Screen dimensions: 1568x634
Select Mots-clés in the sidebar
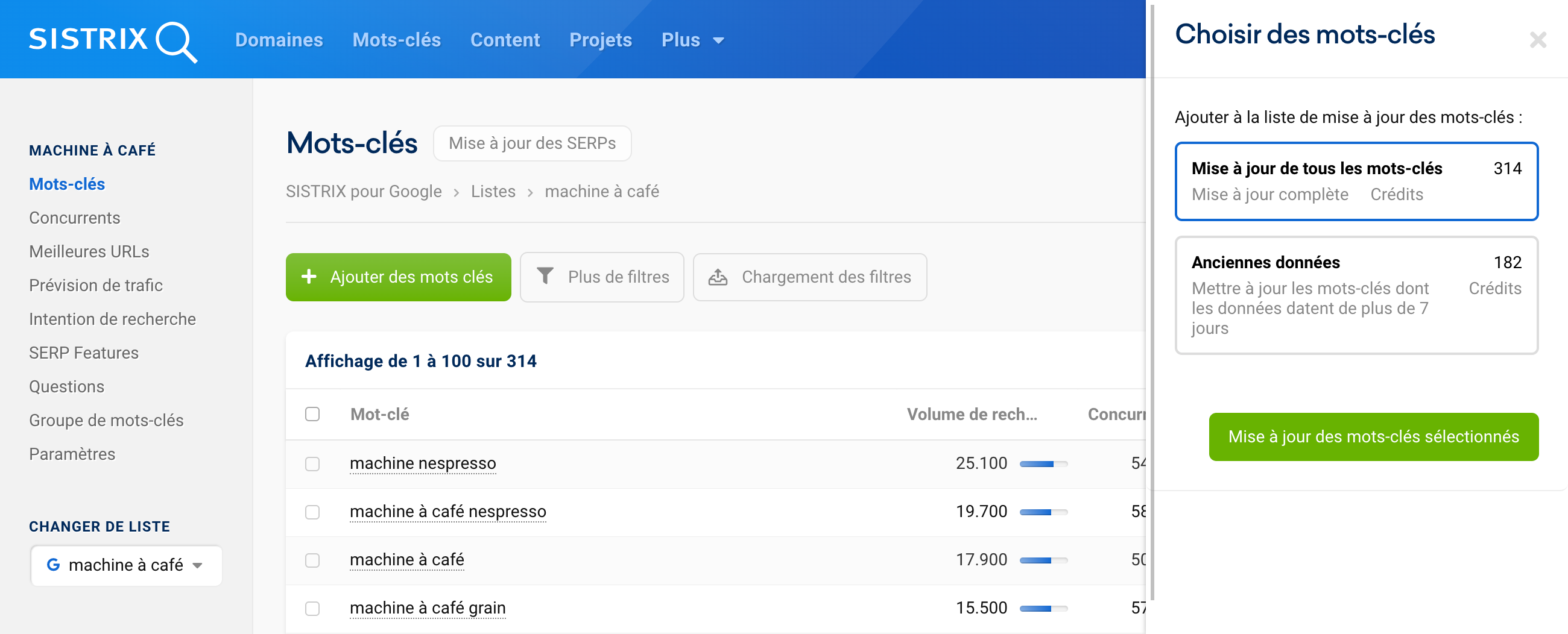coord(67,184)
